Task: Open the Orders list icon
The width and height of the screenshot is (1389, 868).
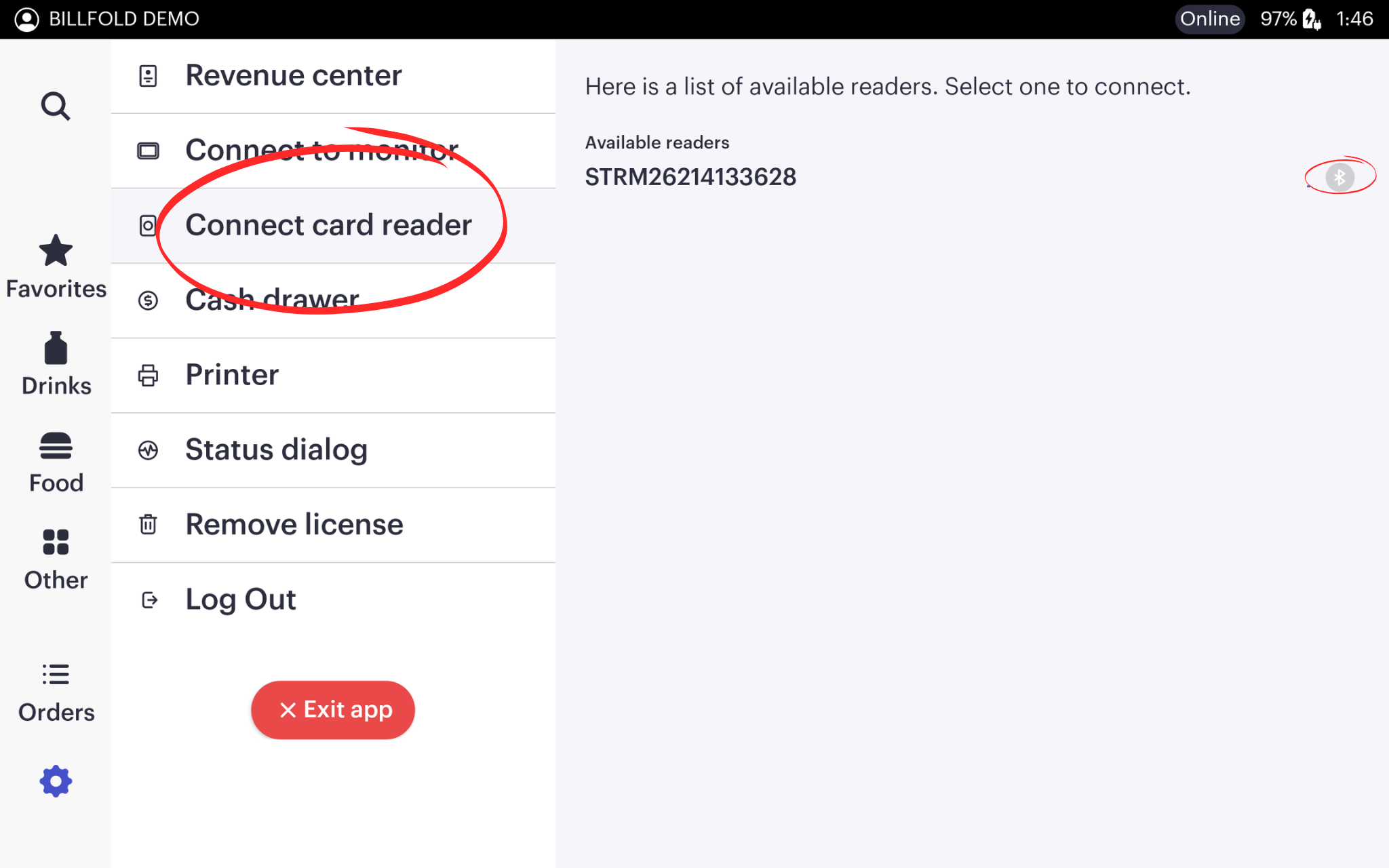Action: pyautogui.click(x=56, y=675)
